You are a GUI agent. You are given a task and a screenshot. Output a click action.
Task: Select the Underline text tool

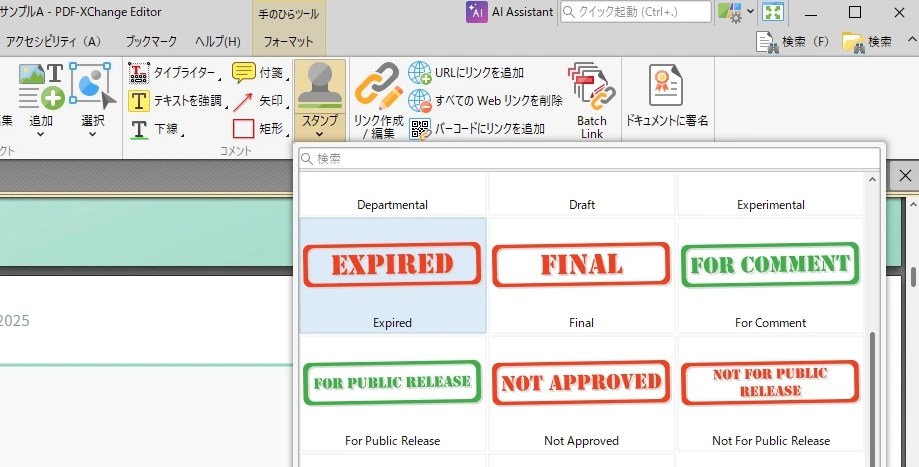coord(155,128)
